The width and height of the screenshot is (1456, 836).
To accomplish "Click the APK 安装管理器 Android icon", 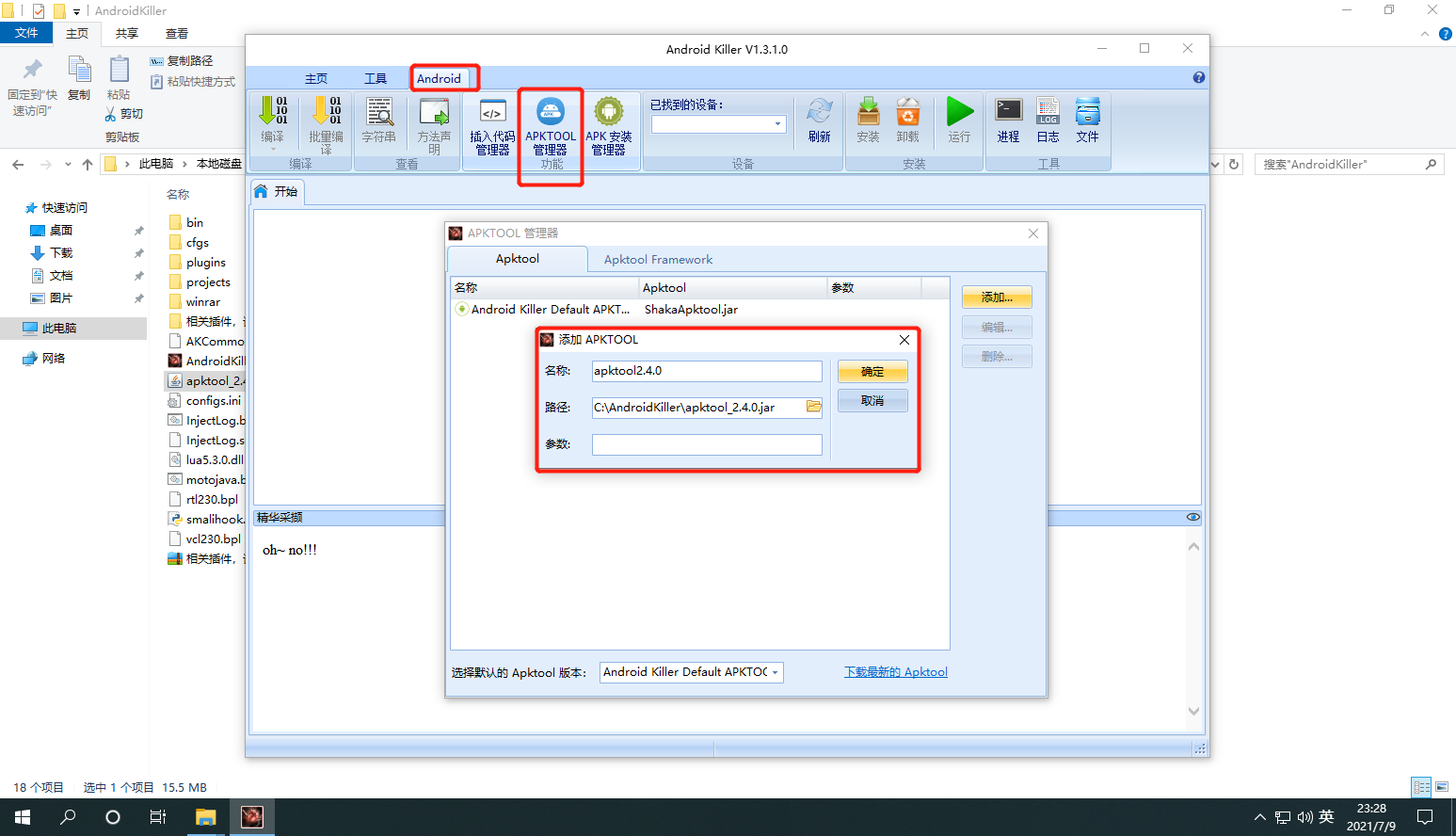I will (x=609, y=111).
